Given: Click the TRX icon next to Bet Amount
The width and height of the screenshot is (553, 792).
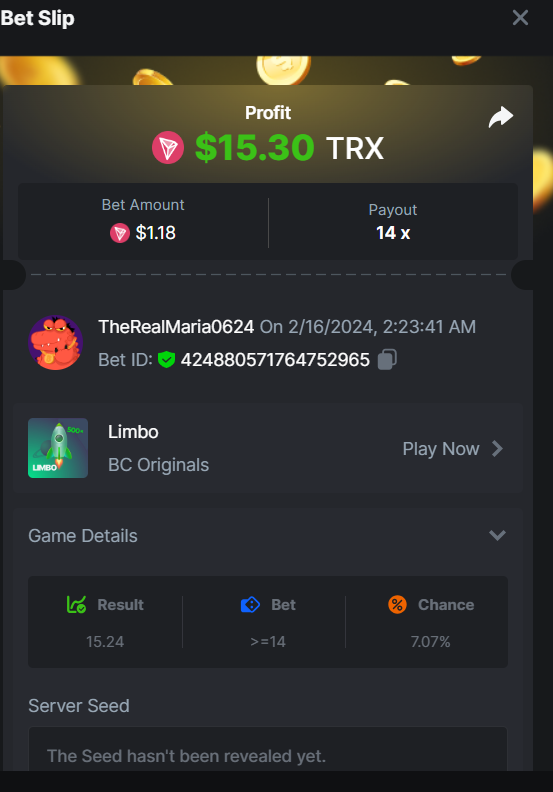Looking at the screenshot, I should 120,233.
